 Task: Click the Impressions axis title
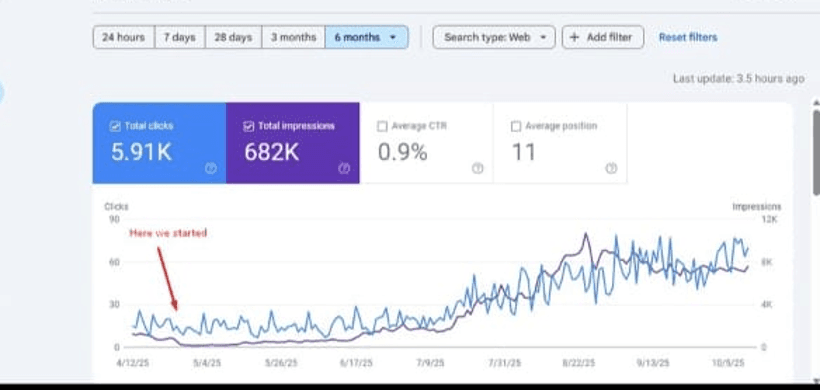pos(756,207)
